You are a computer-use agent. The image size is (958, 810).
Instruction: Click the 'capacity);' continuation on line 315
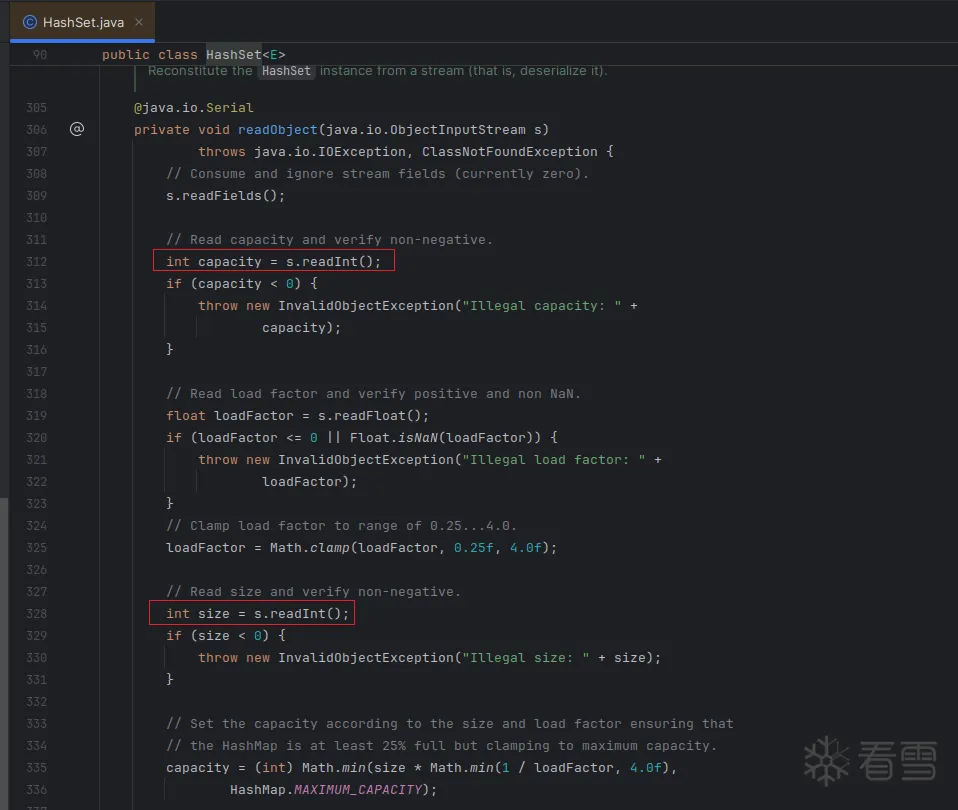coord(301,327)
